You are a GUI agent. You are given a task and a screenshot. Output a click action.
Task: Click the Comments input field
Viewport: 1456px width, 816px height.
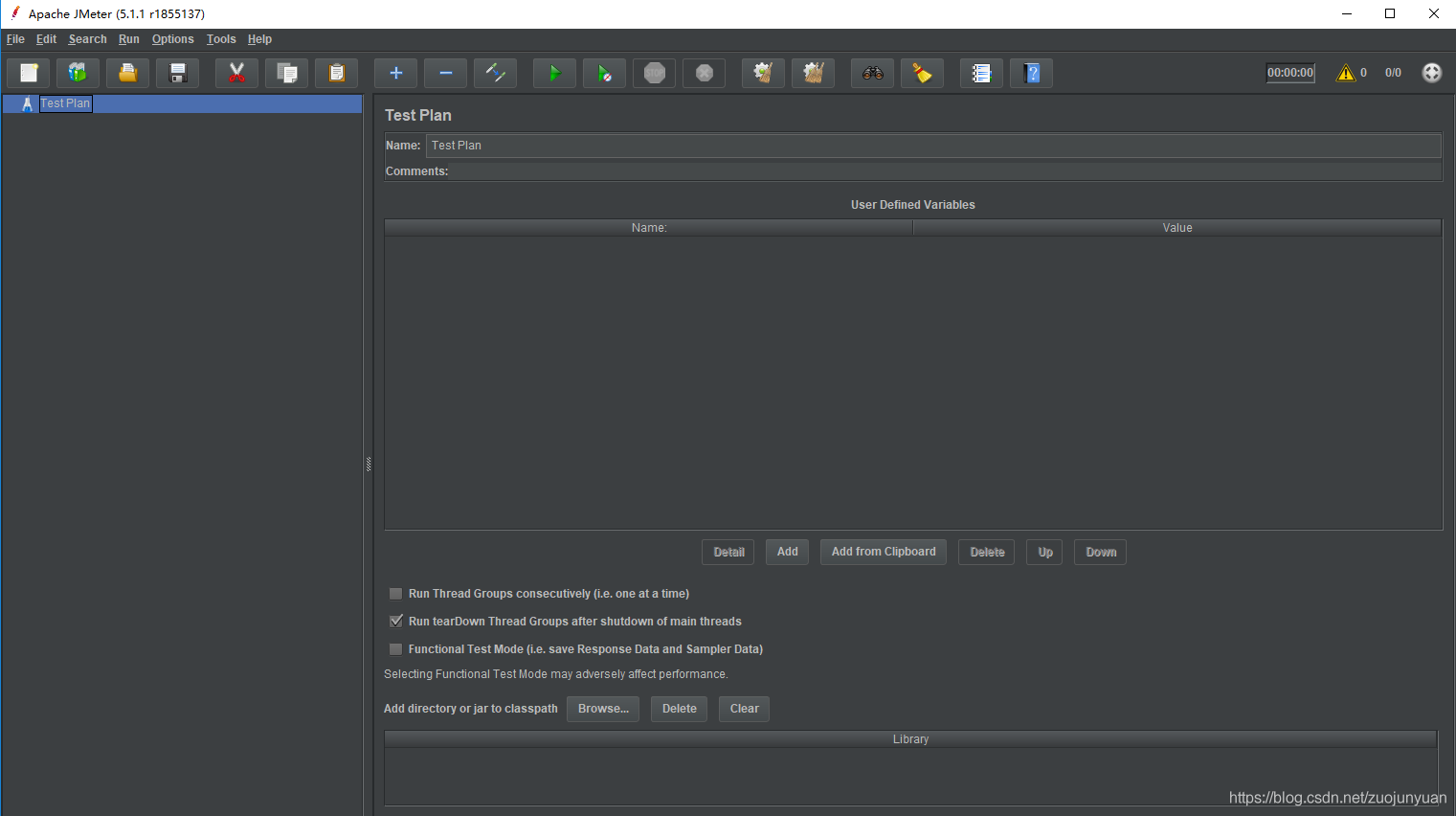click(x=945, y=171)
